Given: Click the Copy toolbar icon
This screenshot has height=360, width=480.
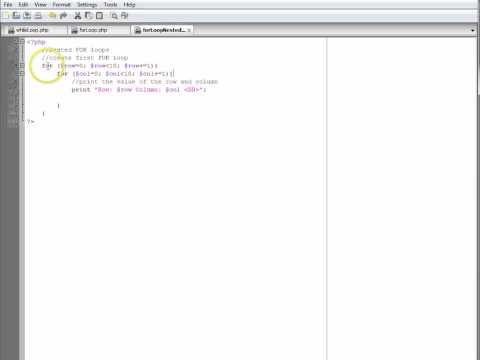Looking at the screenshot, I should (88, 16).
